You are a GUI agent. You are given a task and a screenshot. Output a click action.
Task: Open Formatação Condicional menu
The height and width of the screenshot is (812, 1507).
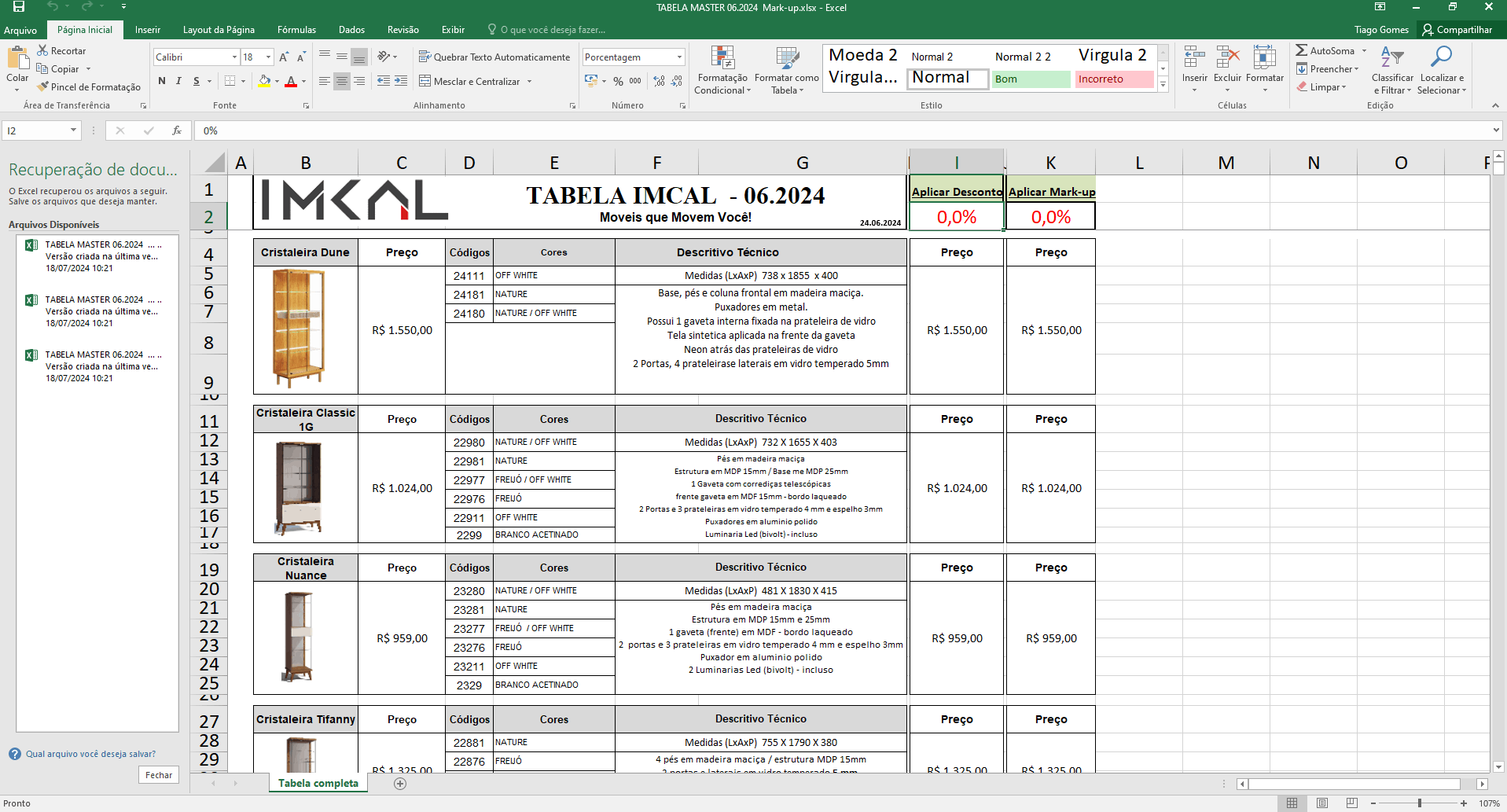[x=722, y=70]
